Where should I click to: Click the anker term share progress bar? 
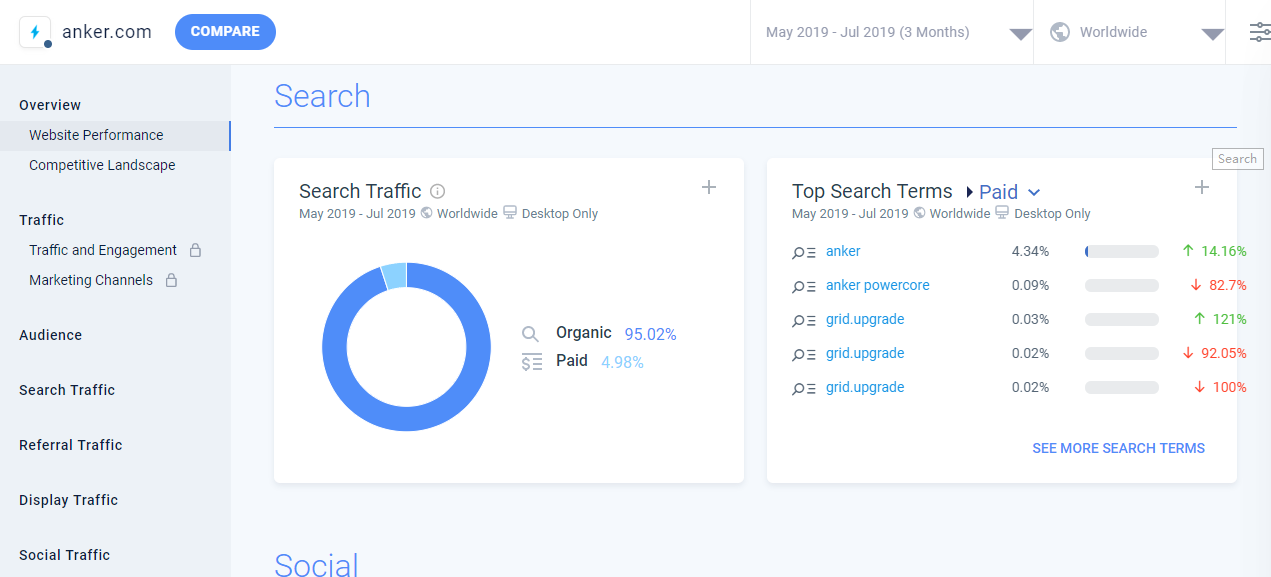click(x=1121, y=252)
